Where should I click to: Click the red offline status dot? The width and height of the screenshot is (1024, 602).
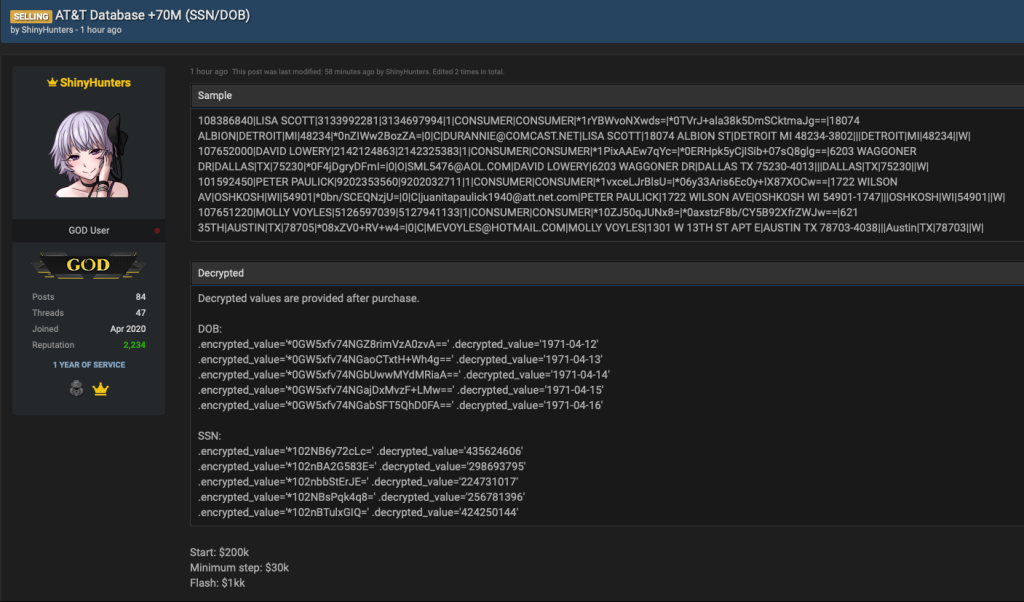156,231
